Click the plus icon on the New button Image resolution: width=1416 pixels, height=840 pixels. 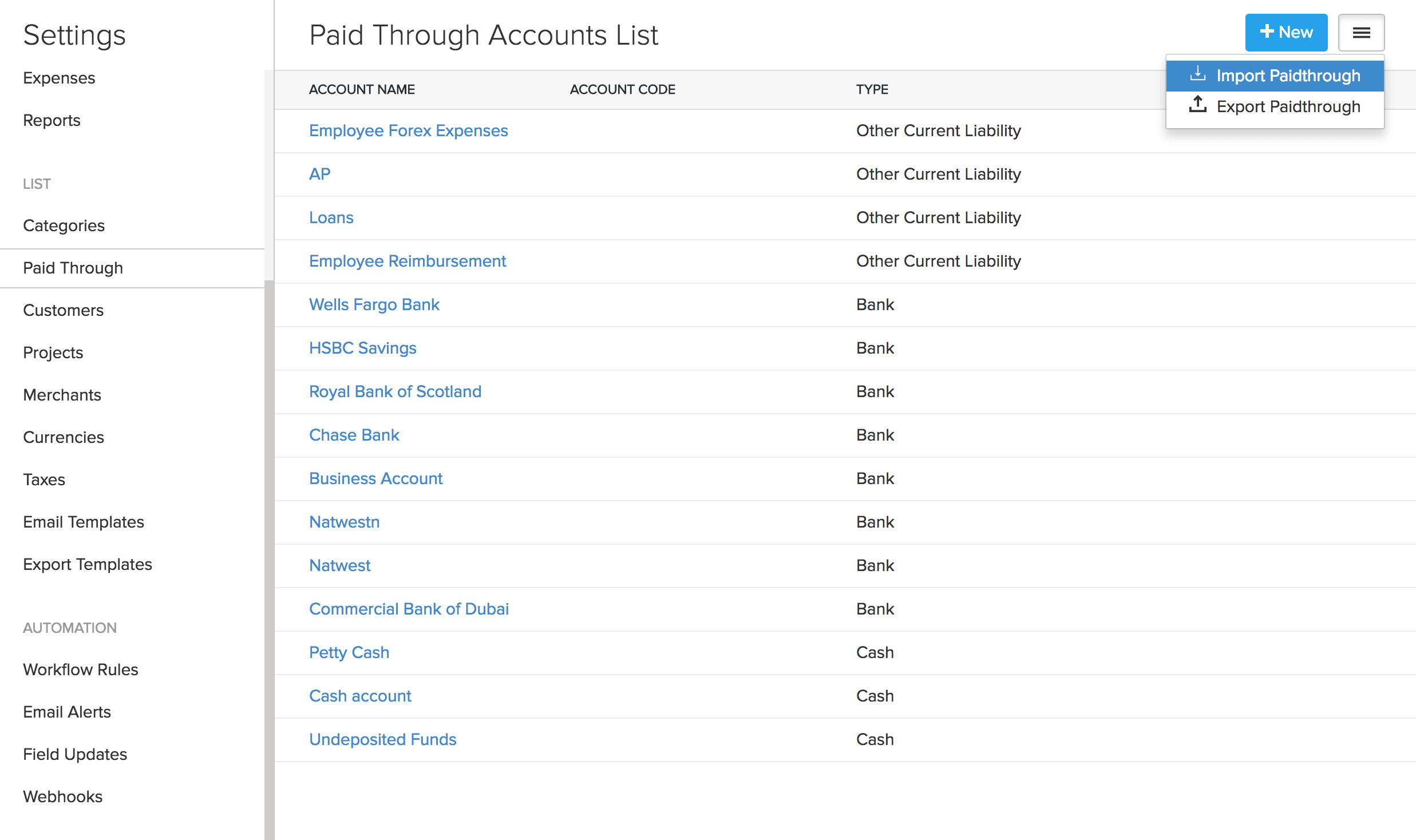[x=1267, y=32]
